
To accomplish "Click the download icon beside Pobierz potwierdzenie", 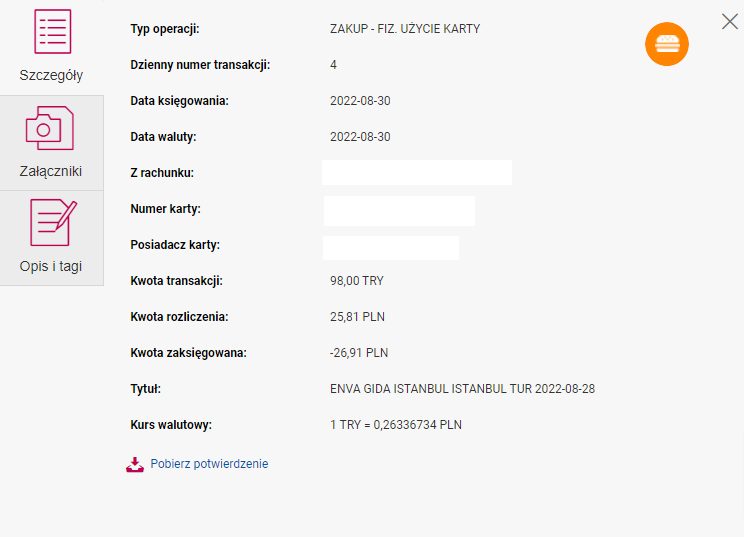I will point(135,464).
